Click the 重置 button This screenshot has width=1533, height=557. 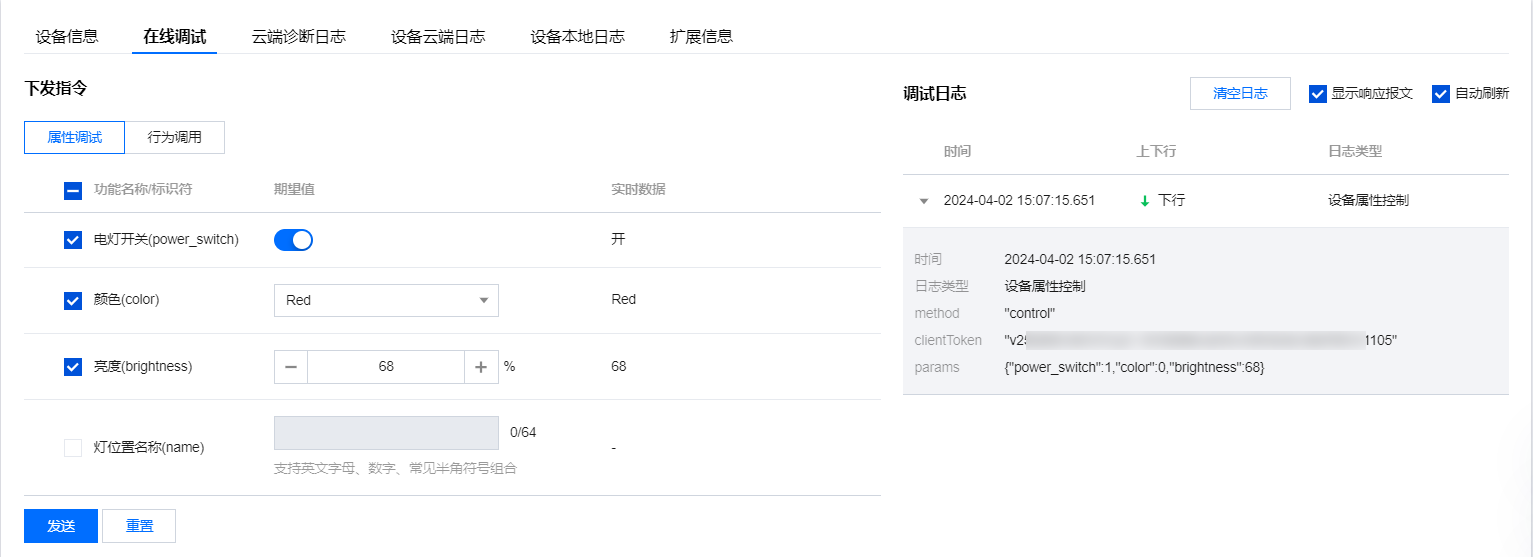tap(139, 526)
